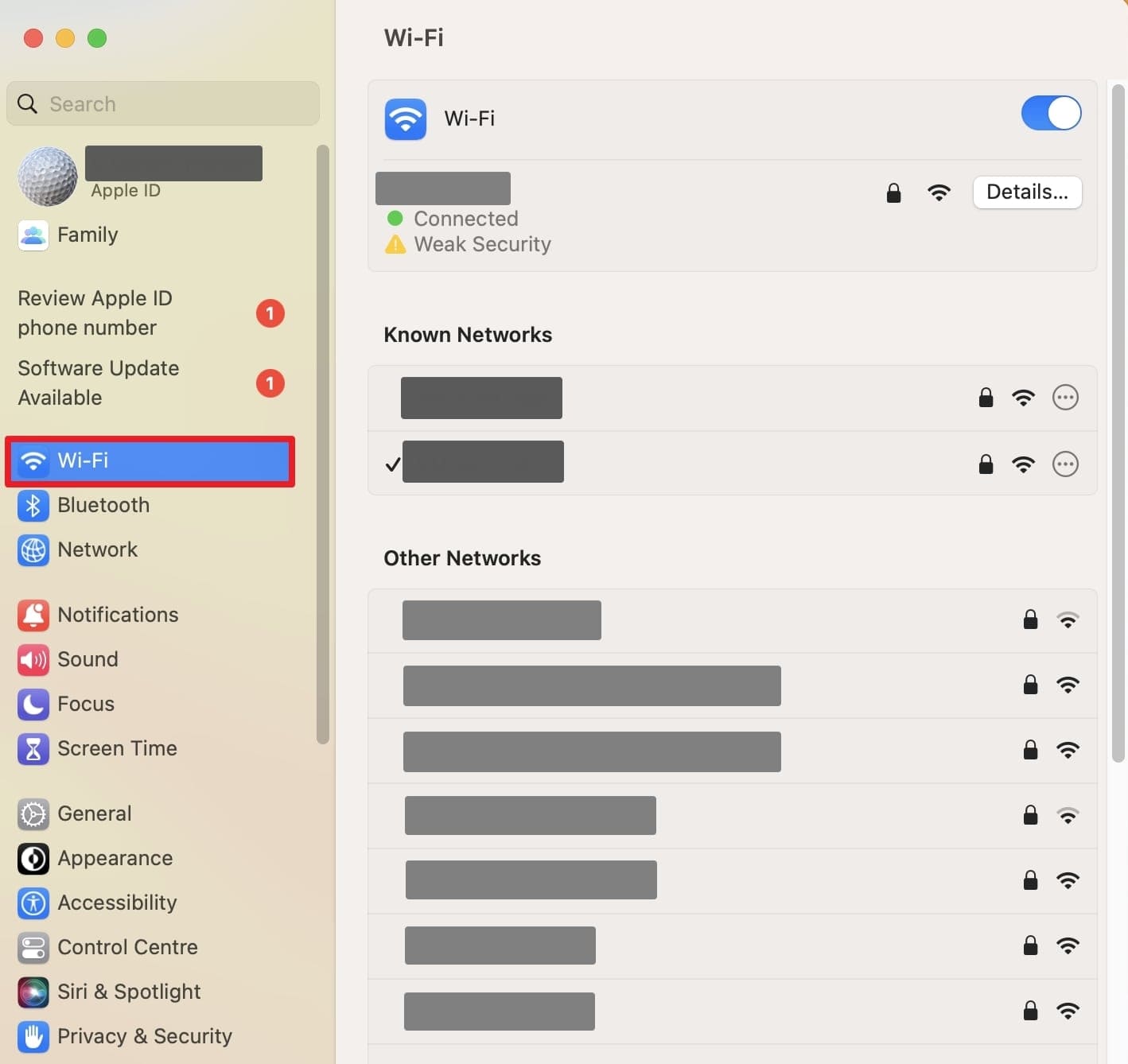Click the yellow minimize window button
This screenshot has width=1128, height=1064.
(x=65, y=38)
